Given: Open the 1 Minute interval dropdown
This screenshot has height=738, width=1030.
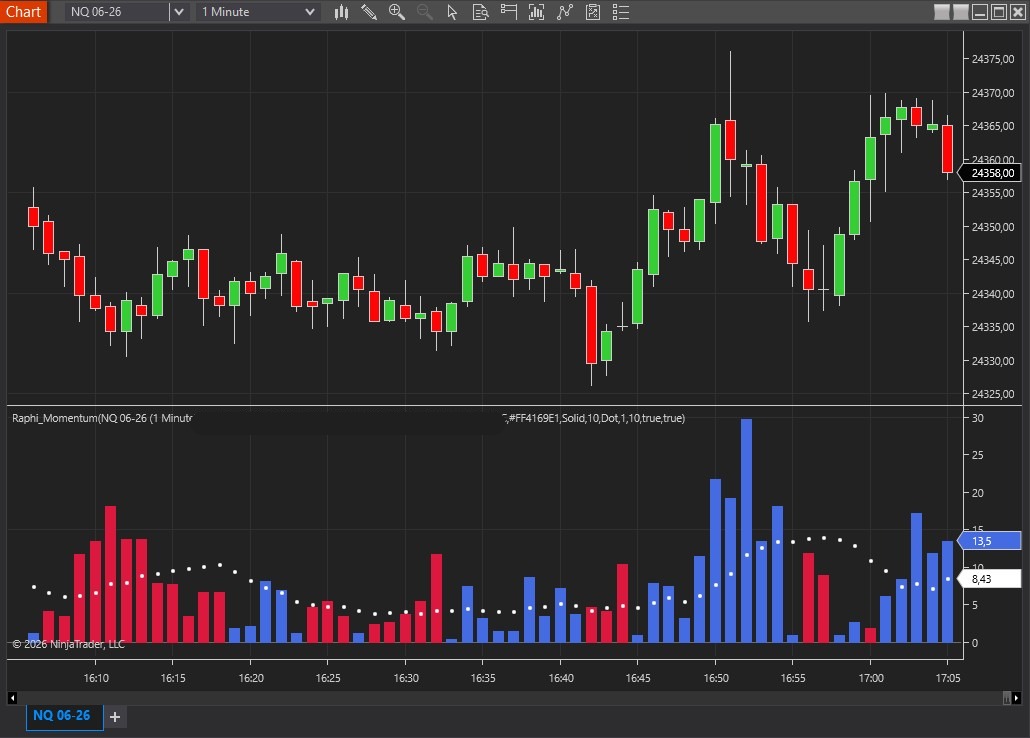Looking at the screenshot, I should click(x=258, y=12).
